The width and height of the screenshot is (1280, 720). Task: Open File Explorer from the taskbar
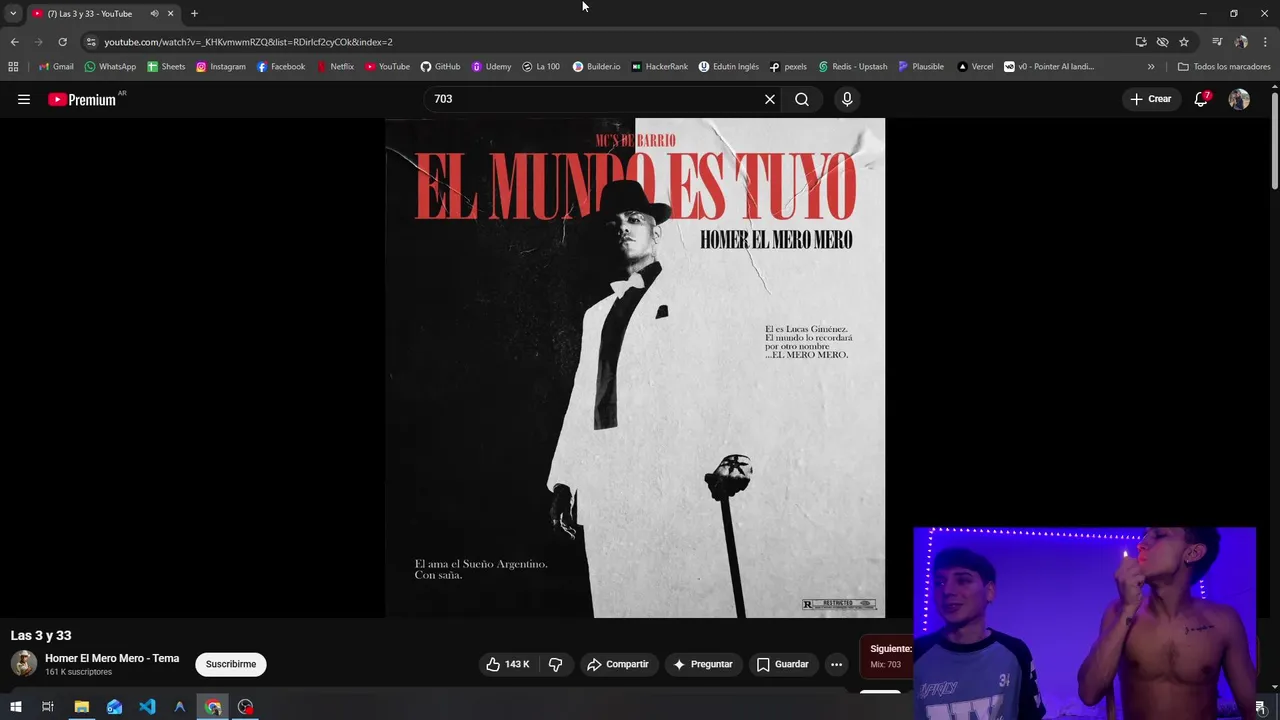[82, 707]
